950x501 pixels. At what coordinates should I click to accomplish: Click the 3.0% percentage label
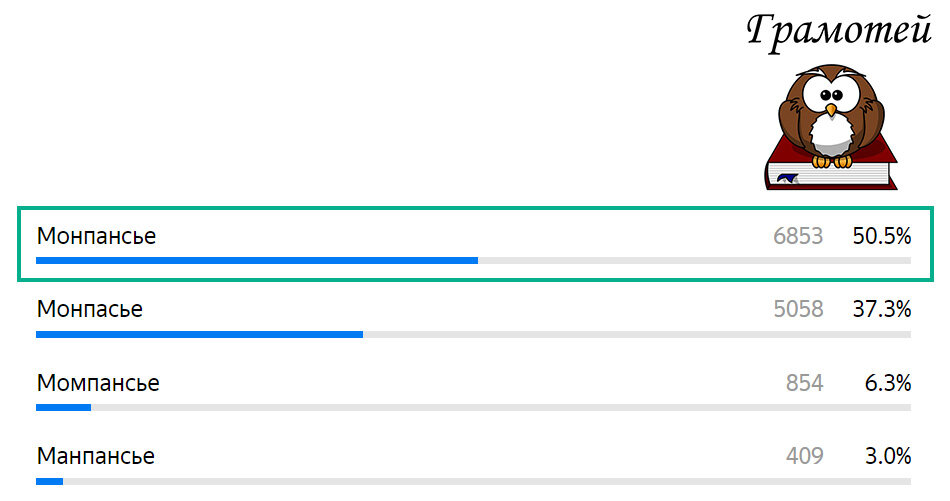pos(887,457)
